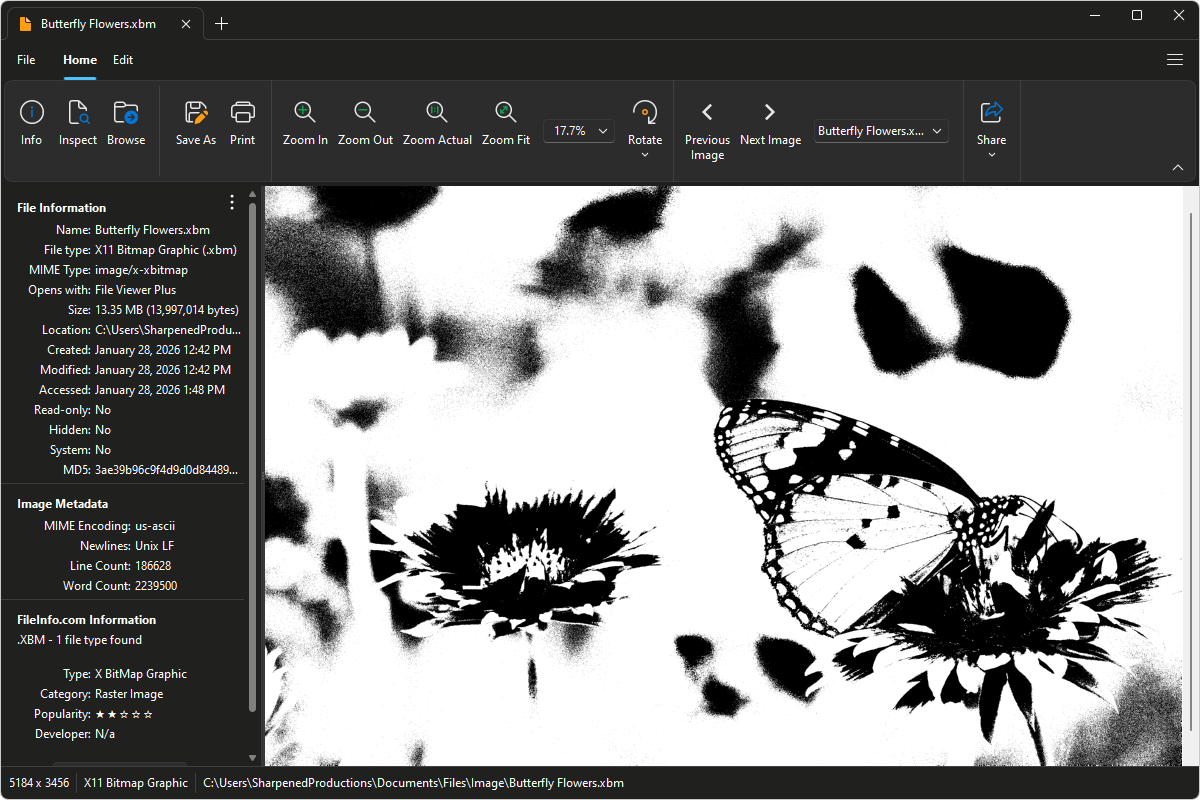Open the file Info panel
The height and width of the screenshot is (800, 1200).
31,122
